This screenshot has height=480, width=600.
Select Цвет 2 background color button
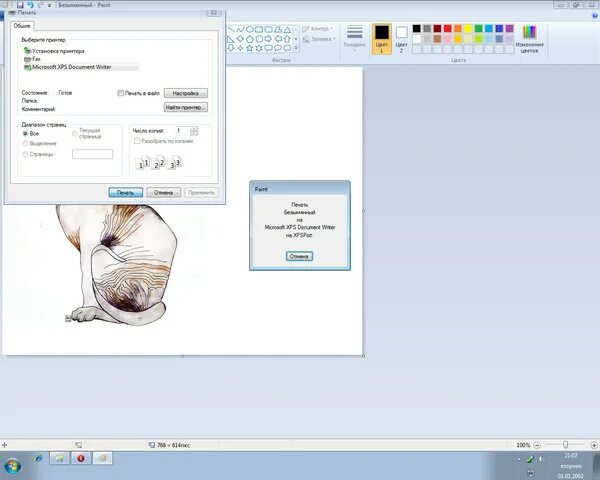click(x=401, y=38)
